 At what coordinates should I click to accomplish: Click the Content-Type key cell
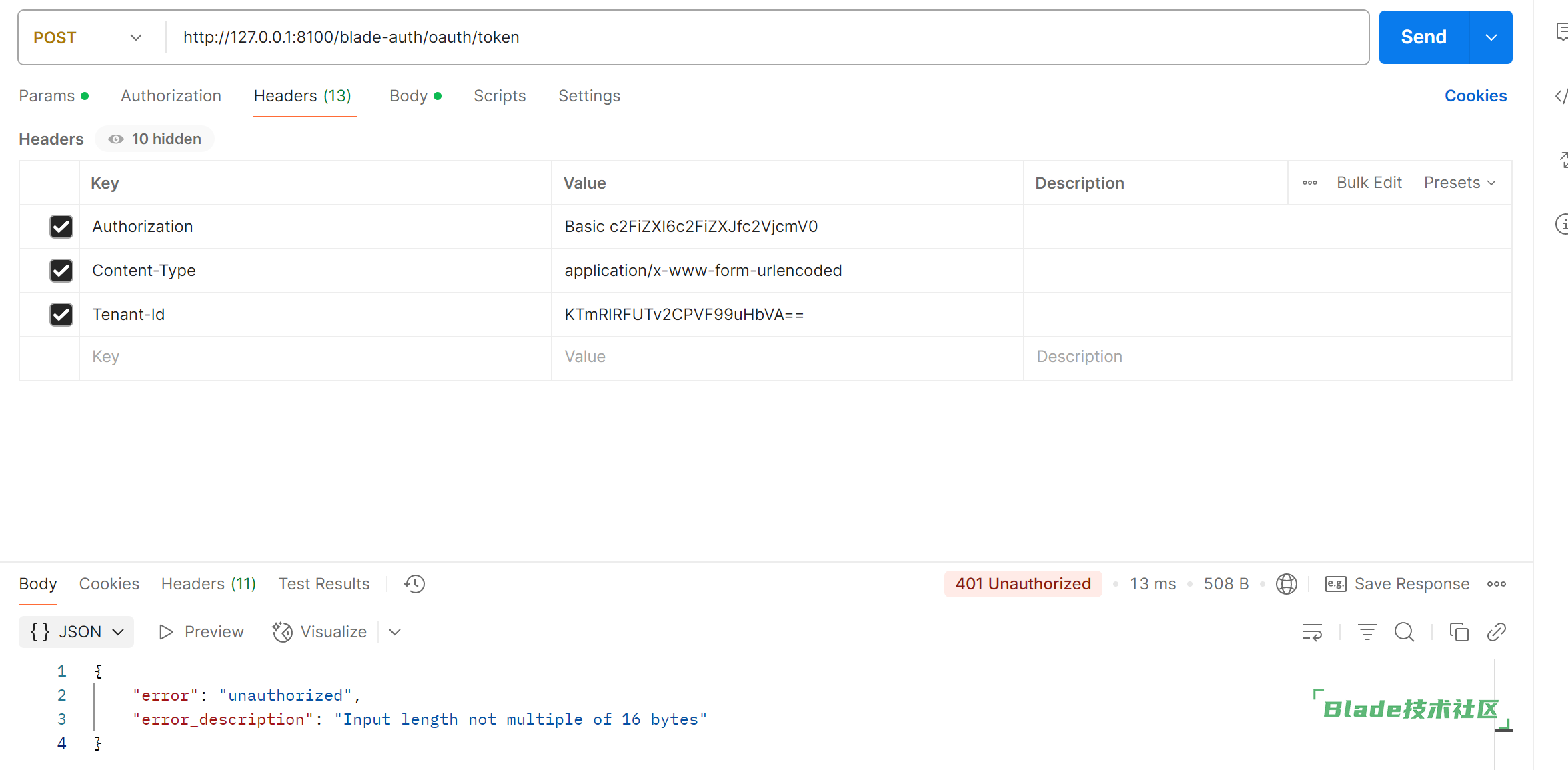point(315,271)
